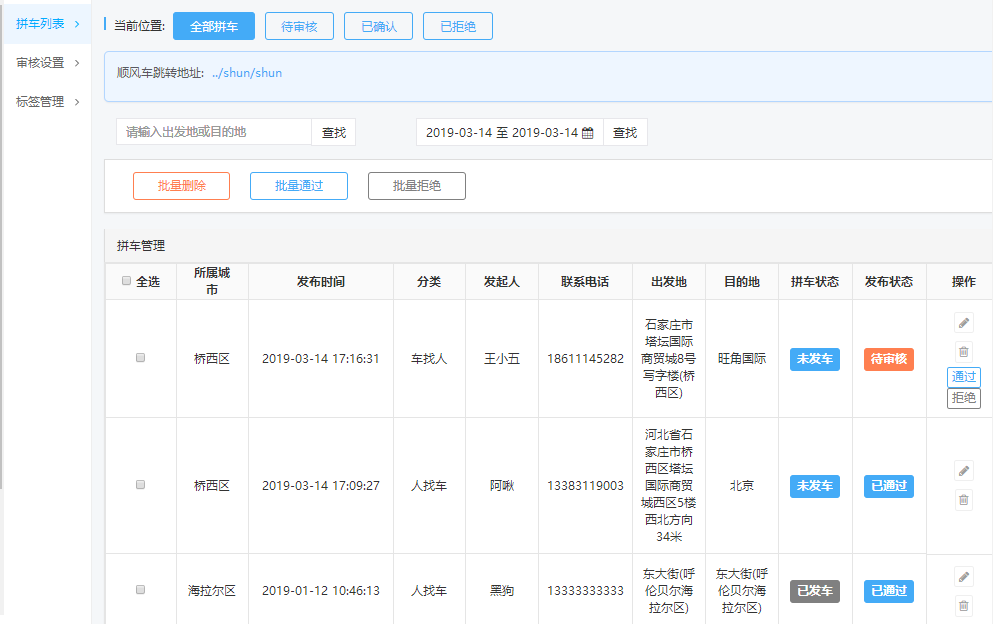Click timestamp 2019-01-12 10:46:13
Screen dimensions: 993x624
coord(320,591)
